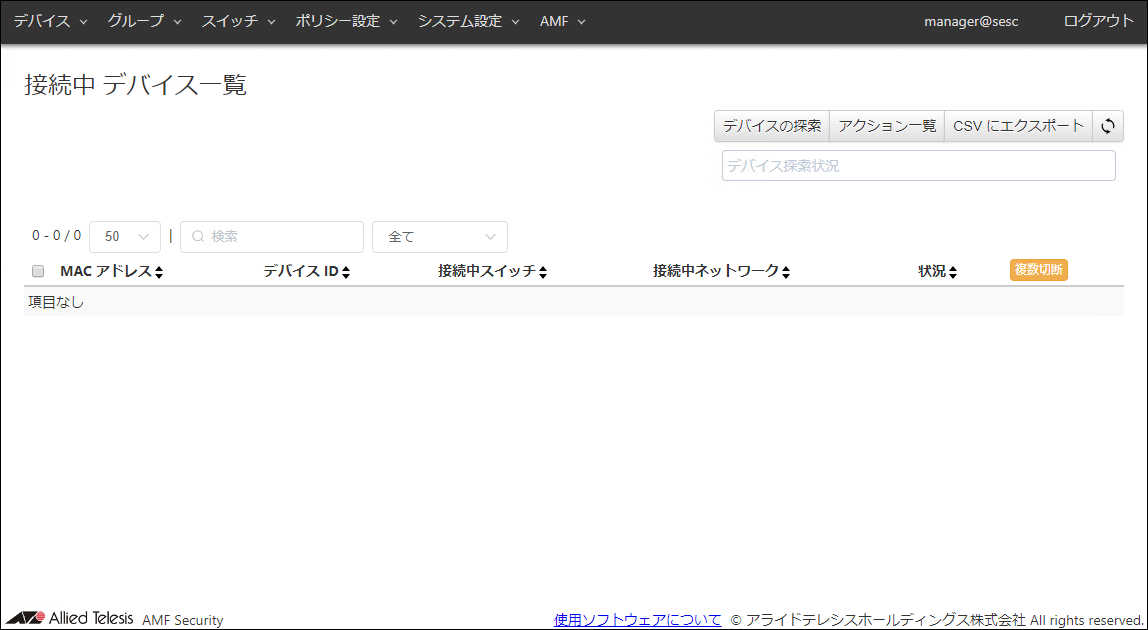This screenshot has height=630, width=1148.
Task: Sort by MAC アドレス column arrows
Action: (159, 272)
